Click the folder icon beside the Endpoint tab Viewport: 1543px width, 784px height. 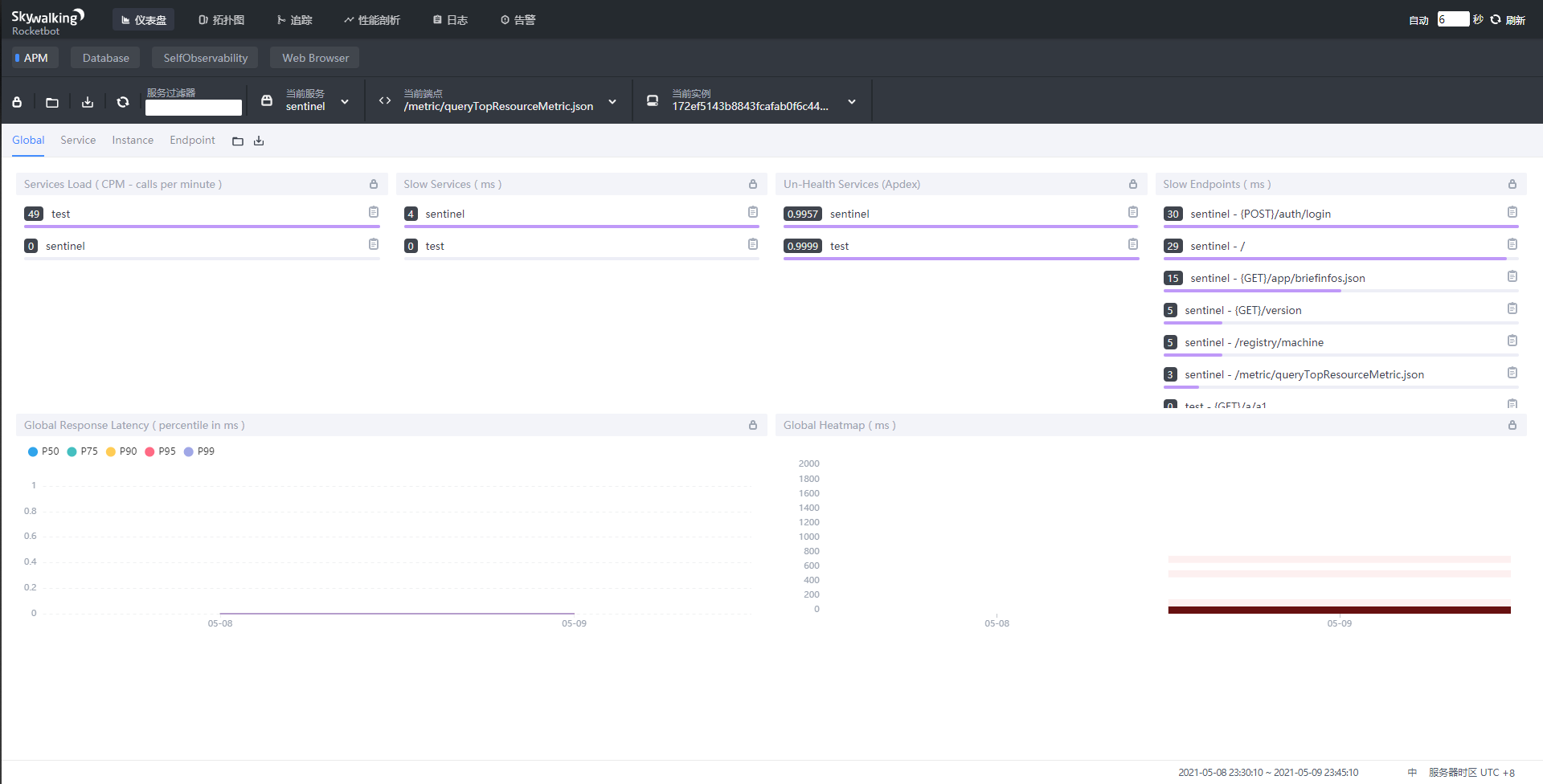238,141
